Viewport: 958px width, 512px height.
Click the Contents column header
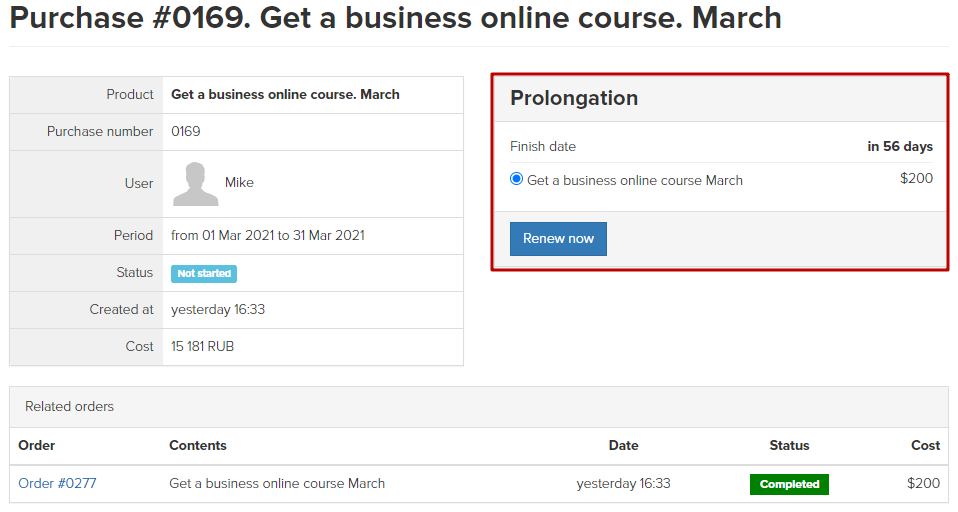197,445
